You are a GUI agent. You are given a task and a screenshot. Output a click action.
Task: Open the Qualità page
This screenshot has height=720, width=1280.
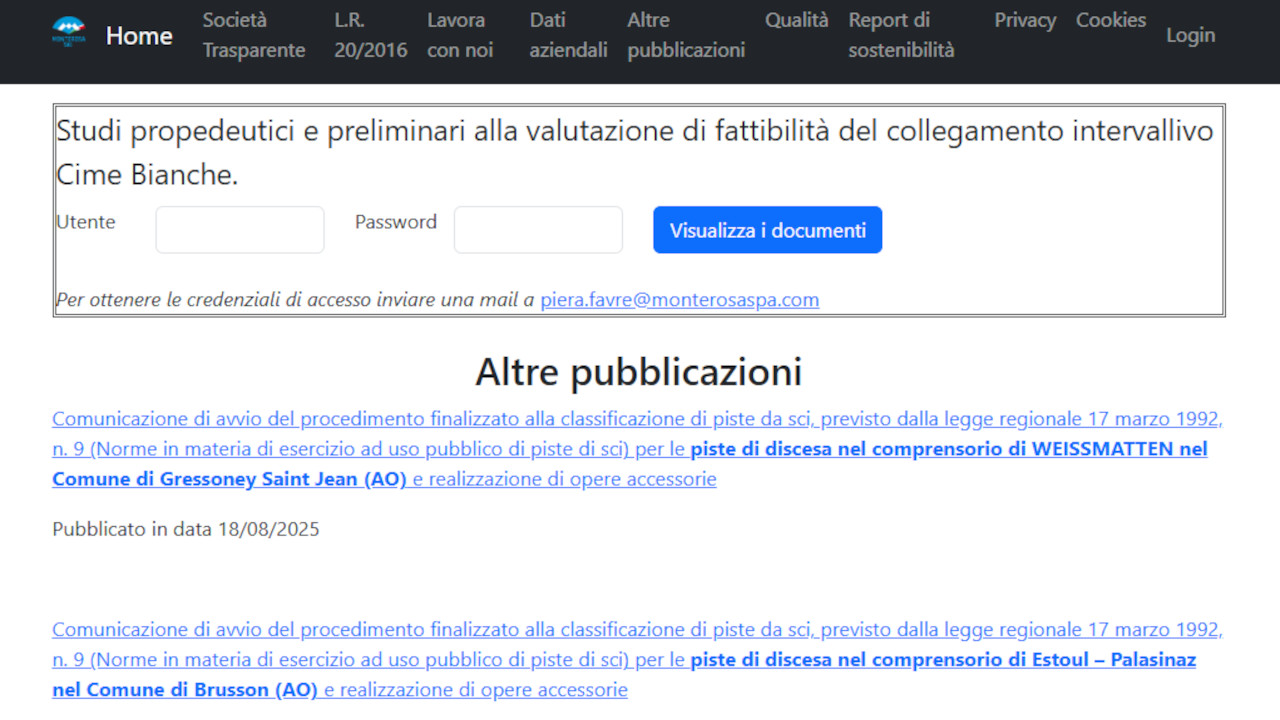pos(797,20)
